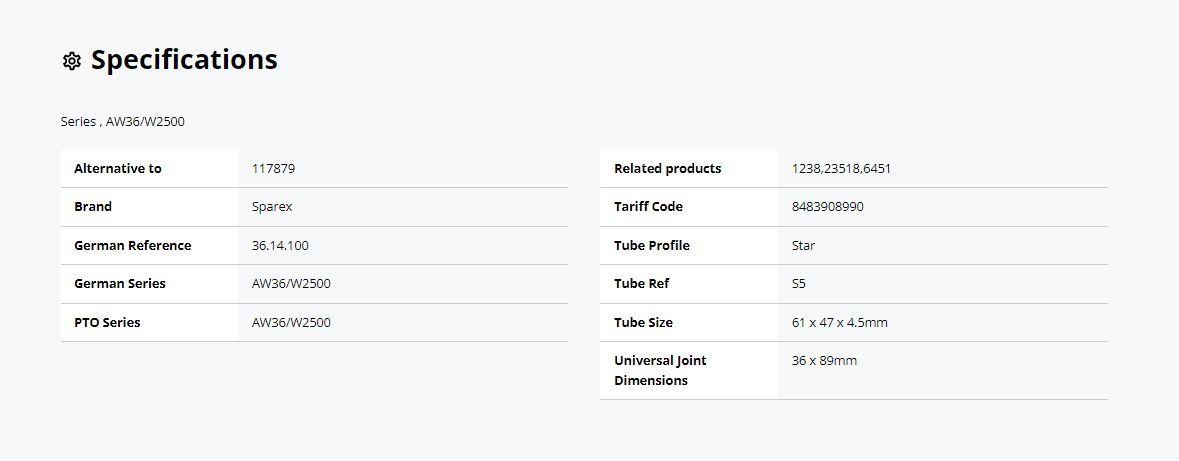Image resolution: width=1179 pixels, height=461 pixels.
Task: Click the Specifications heading
Action: click(184, 59)
